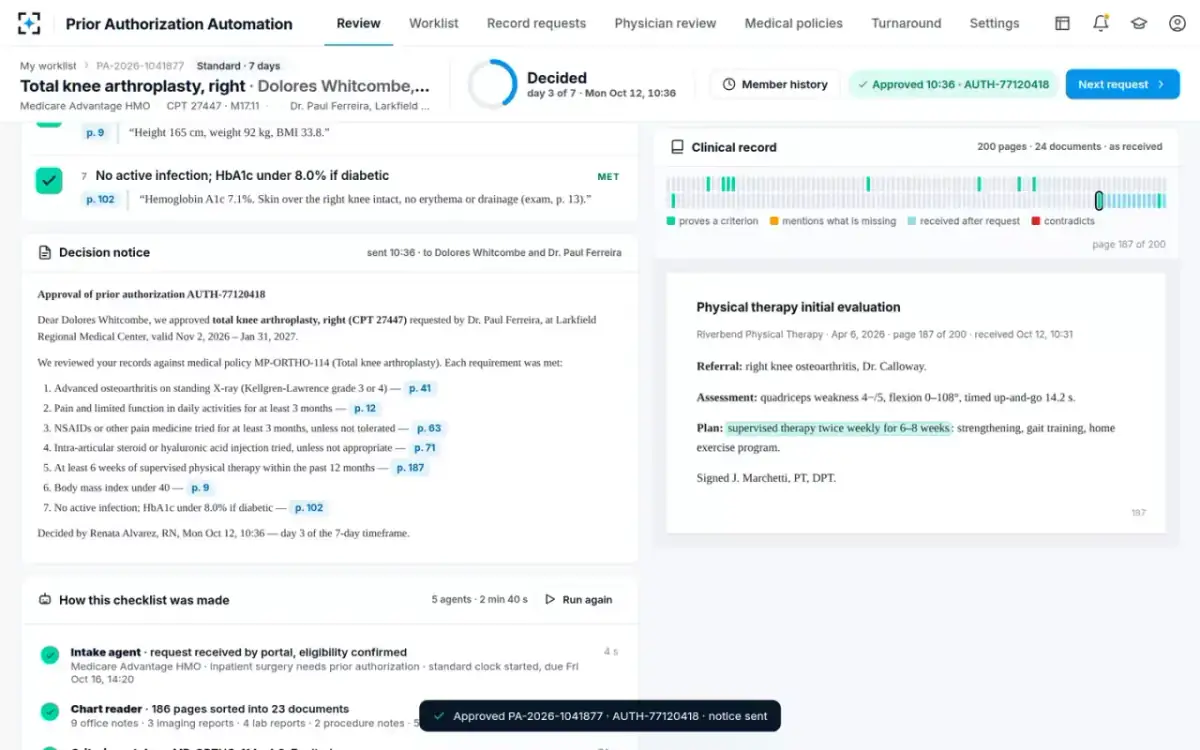1200x750 pixels.
Task: Open p. 12 link in decision notice
Action: [365, 408]
